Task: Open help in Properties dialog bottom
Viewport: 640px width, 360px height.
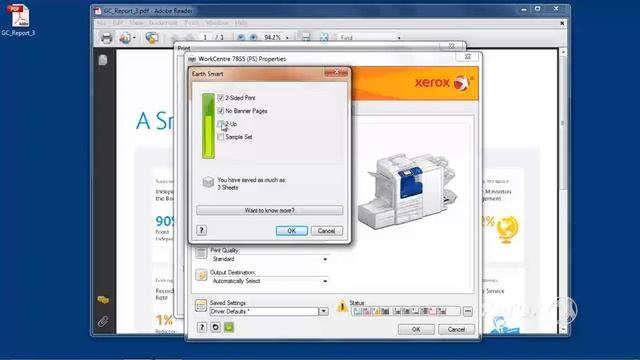Action: click(202, 327)
